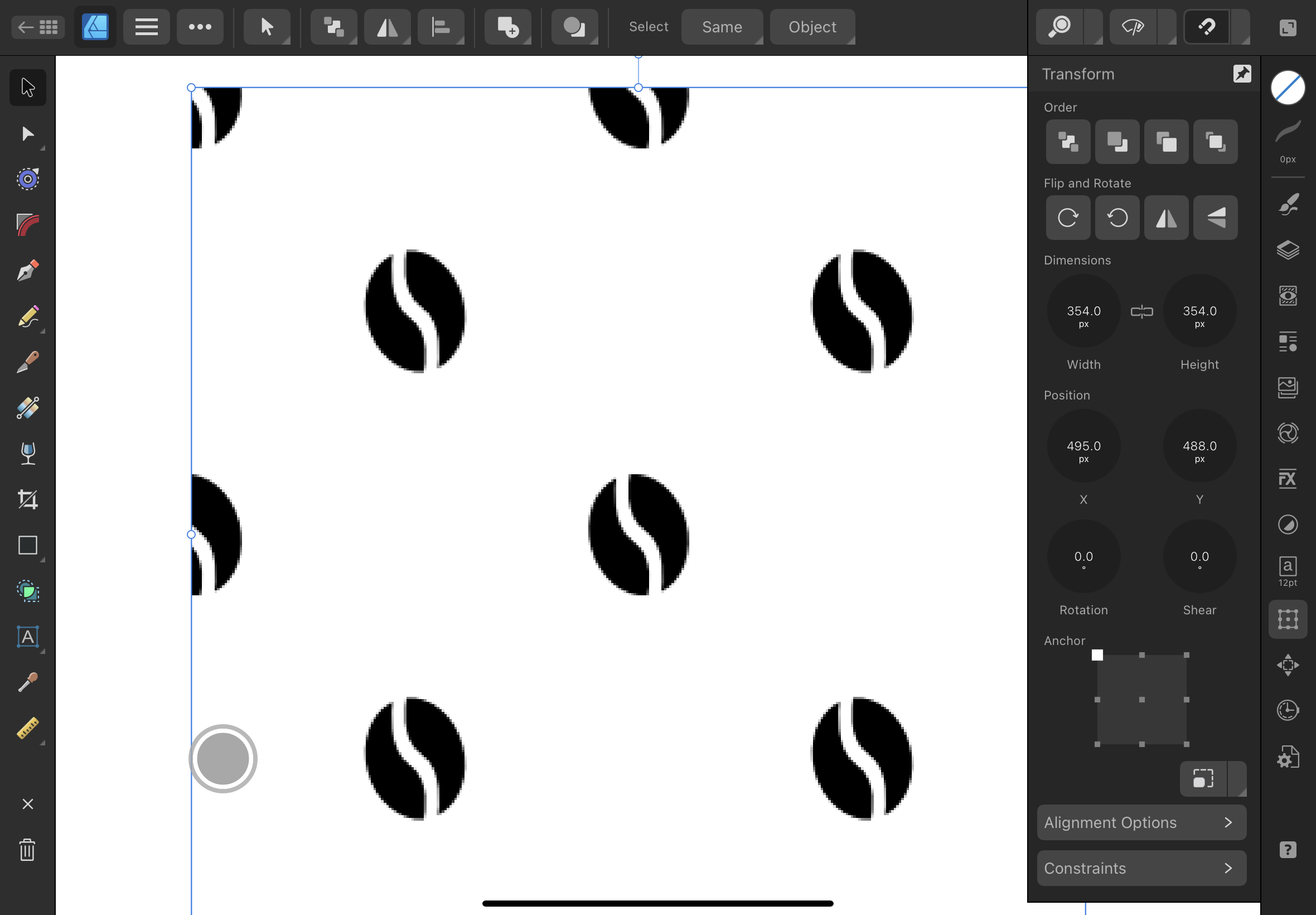
Task: Select the Corner tool
Action: point(27,225)
